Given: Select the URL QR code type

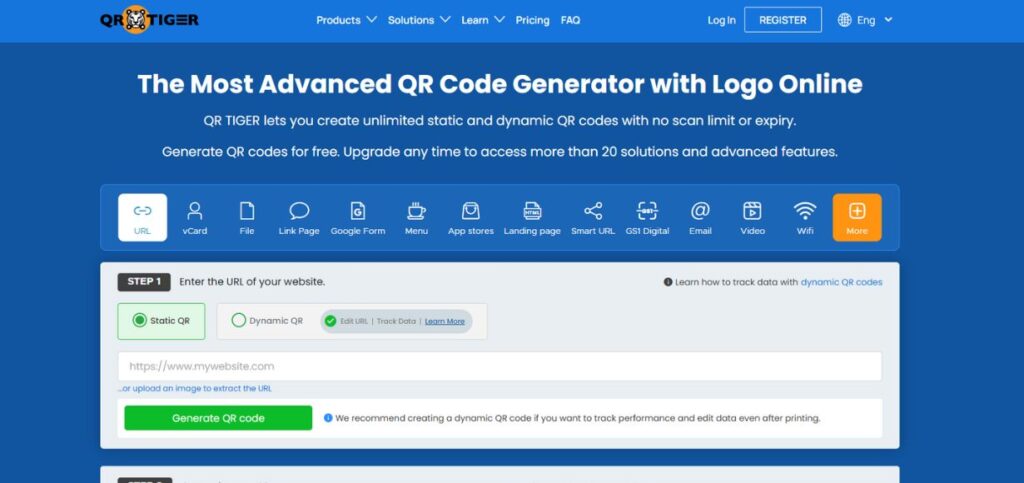Looking at the screenshot, I should [142, 217].
